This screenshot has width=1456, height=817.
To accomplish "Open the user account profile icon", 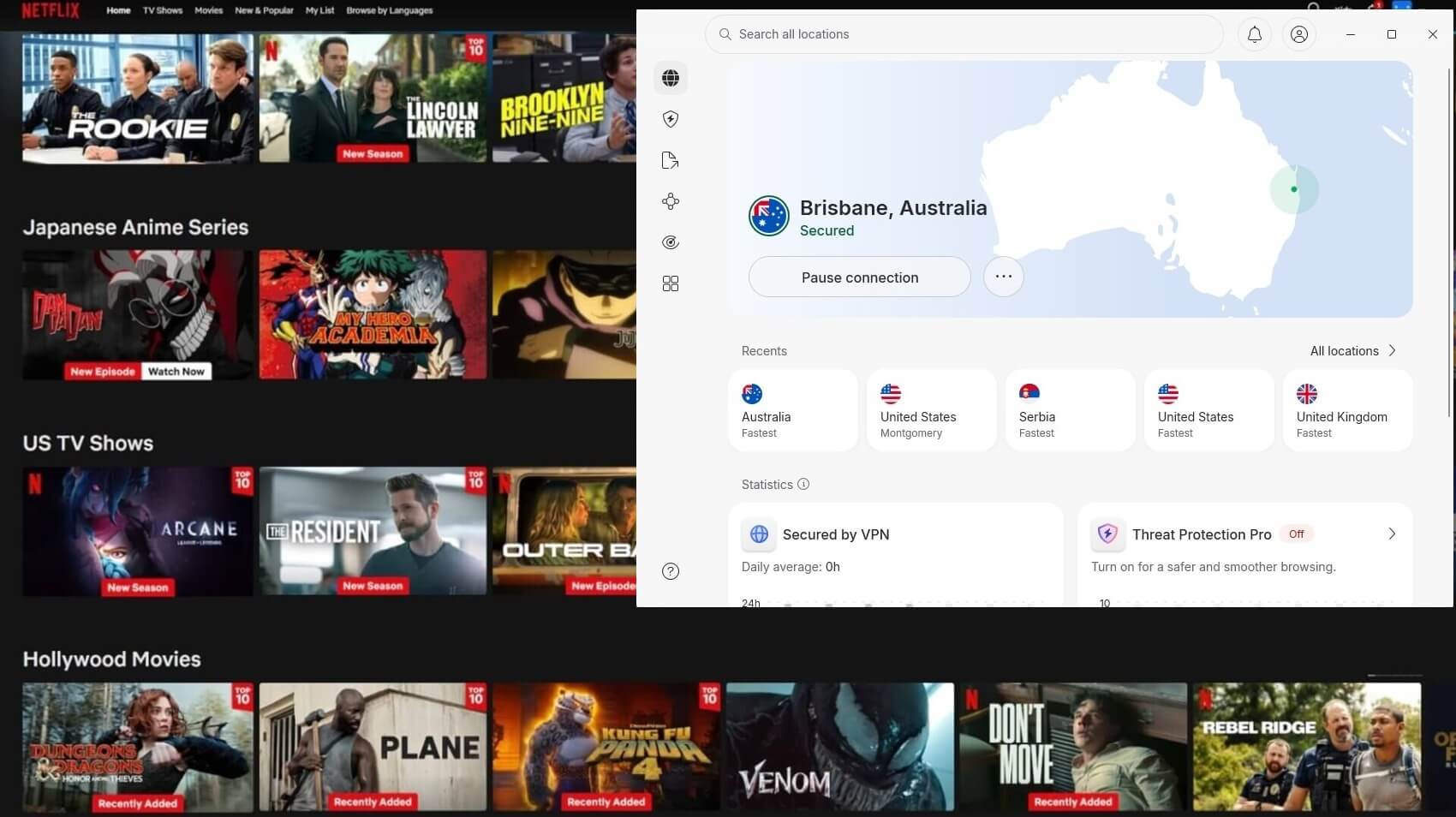I will 1298,34.
